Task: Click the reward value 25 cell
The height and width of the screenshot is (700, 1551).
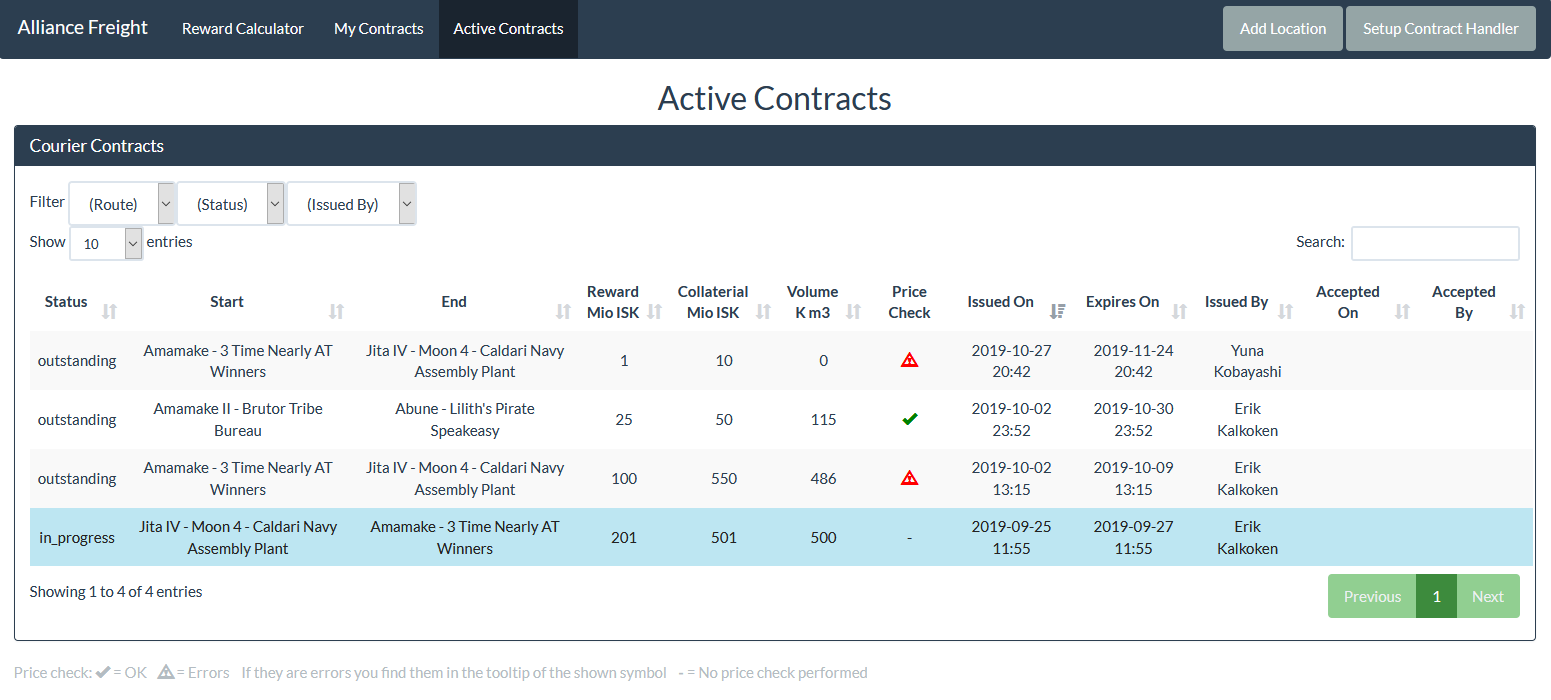Action: pyautogui.click(x=624, y=420)
